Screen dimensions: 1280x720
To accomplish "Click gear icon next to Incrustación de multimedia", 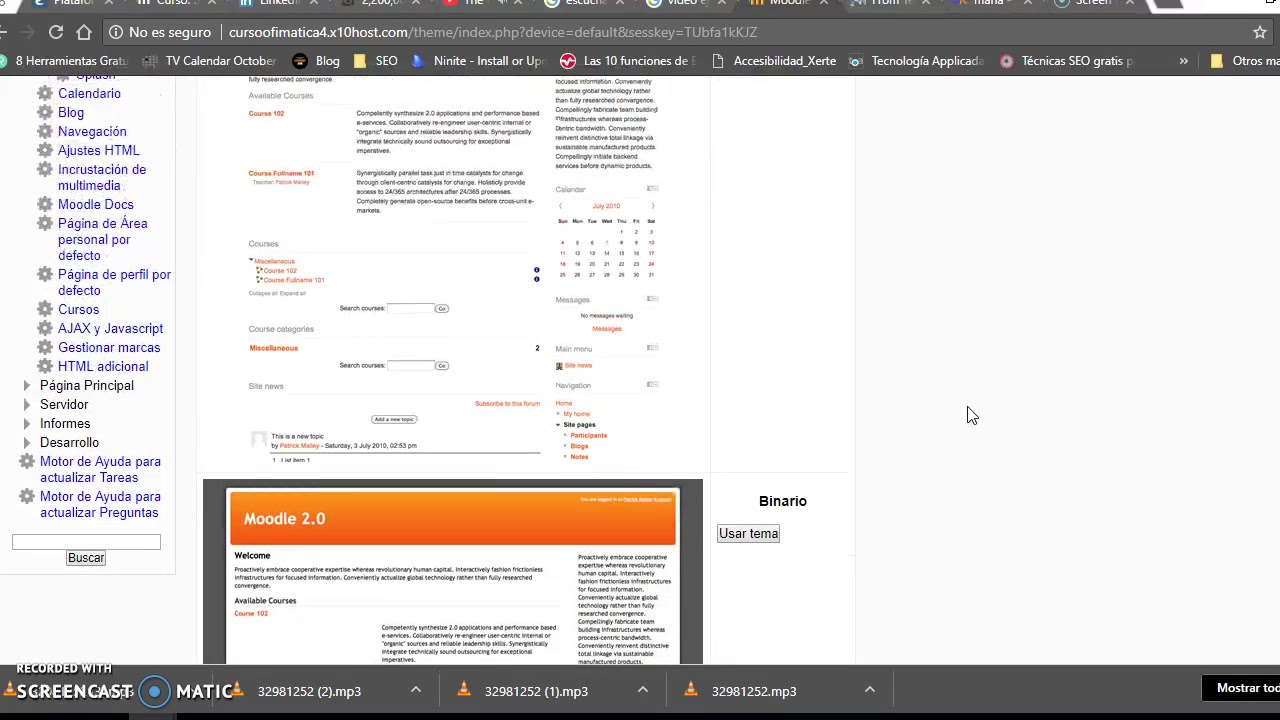I will click(x=45, y=169).
